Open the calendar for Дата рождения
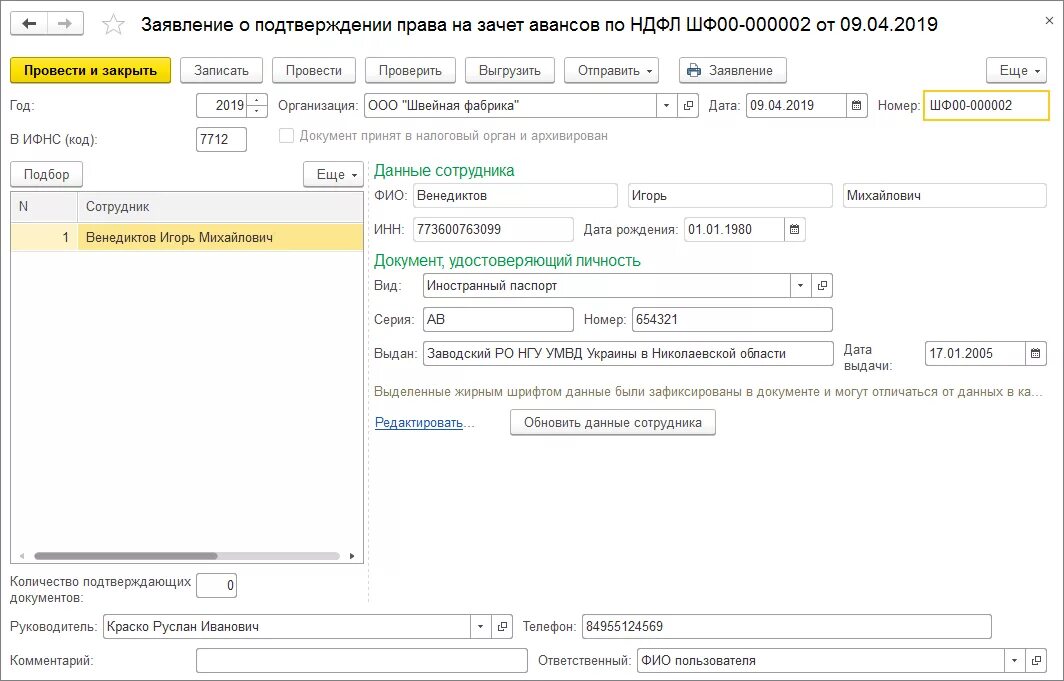The image size is (1064, 681). click(x=795, y=229)
